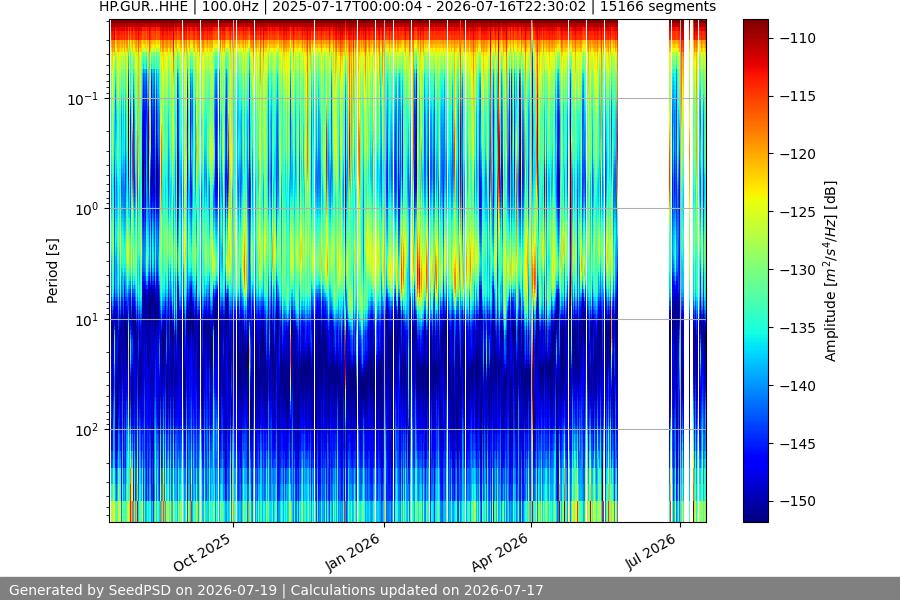Screen dimensions: 900x600
Task: Click the 'Apr 2026' x-axis label
Action: 499,552
